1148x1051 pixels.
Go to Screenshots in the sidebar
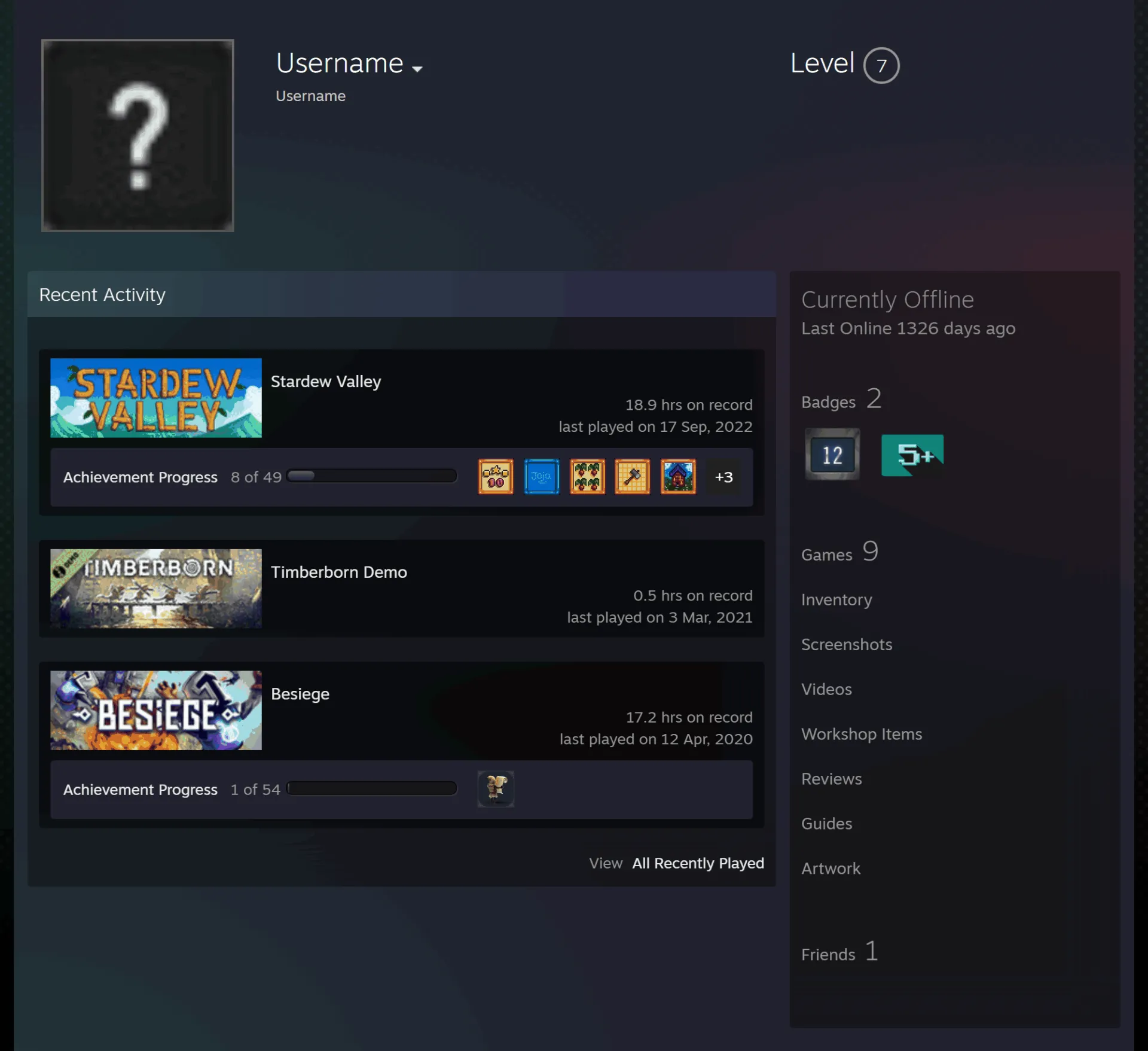(x=846, y=644)
